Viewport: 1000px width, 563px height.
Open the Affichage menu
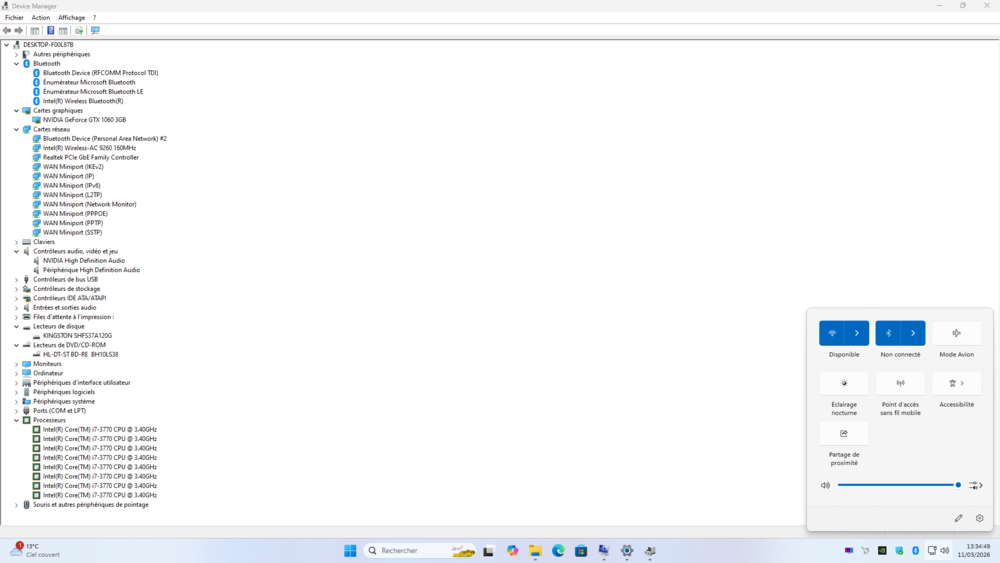71,18
